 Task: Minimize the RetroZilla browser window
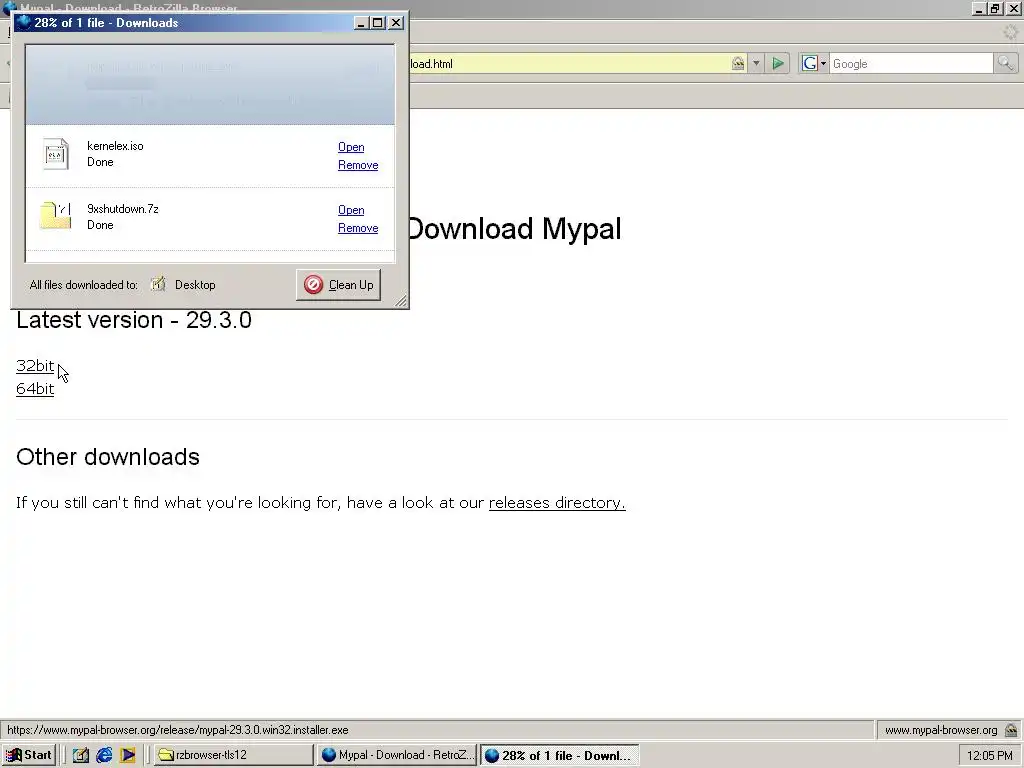(979, 8)
